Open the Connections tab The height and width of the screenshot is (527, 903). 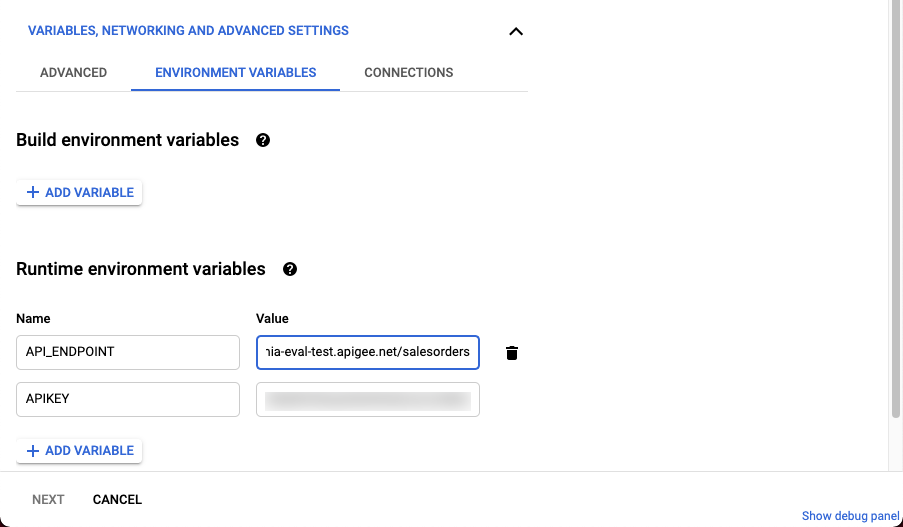pyautogui.click(x=408, y=73)
